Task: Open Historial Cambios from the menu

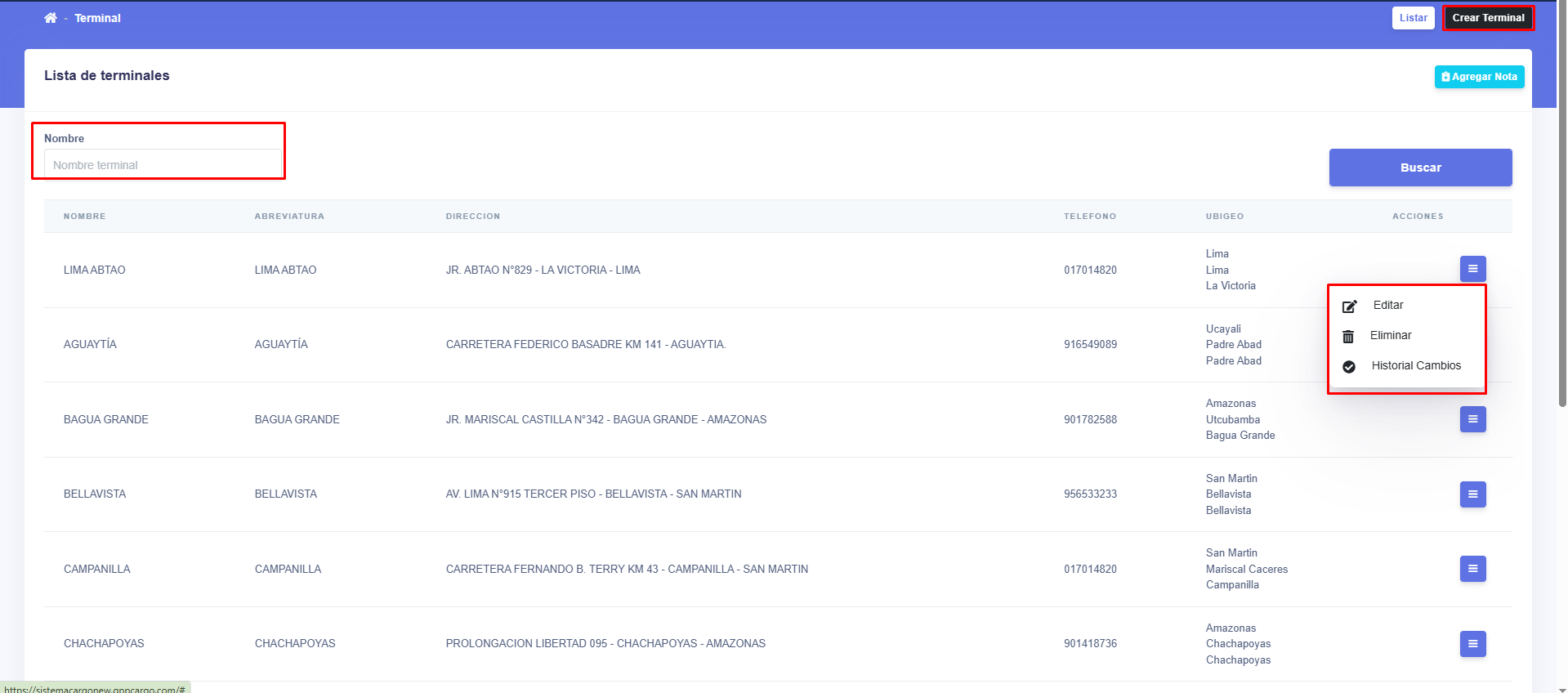Action: (1416, 366)
